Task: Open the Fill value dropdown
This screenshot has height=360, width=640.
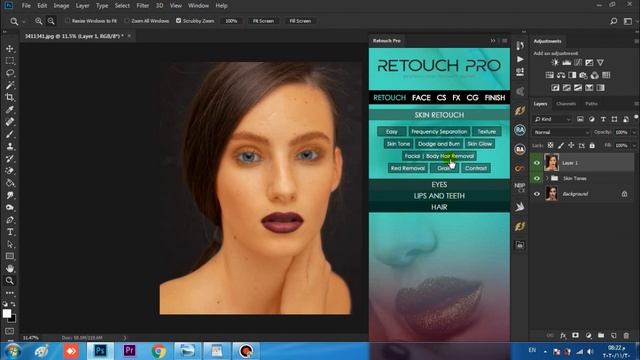Action: [x=634, y=145]
